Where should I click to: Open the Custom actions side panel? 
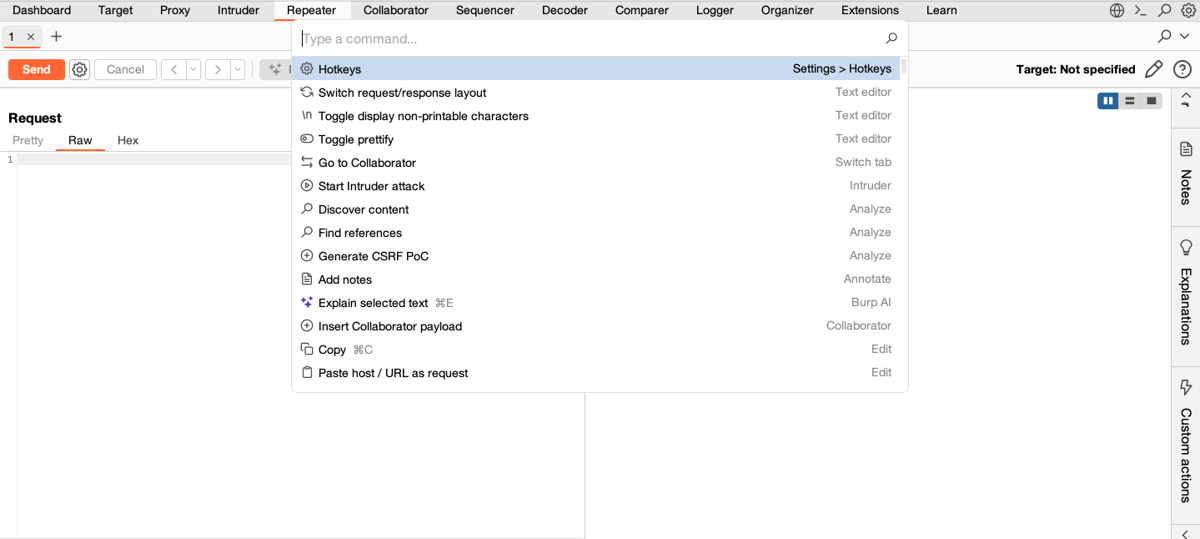point(1186,440)
